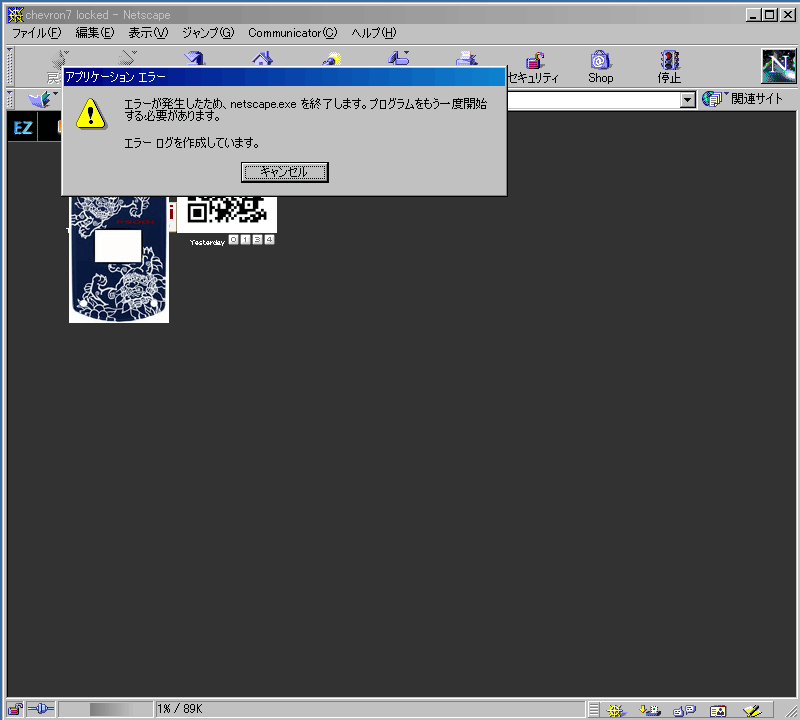The height and width of the screenshot is (720, 800).
Task: Collapse the location toolbar via its grip
Action: (x=10, y=99)
